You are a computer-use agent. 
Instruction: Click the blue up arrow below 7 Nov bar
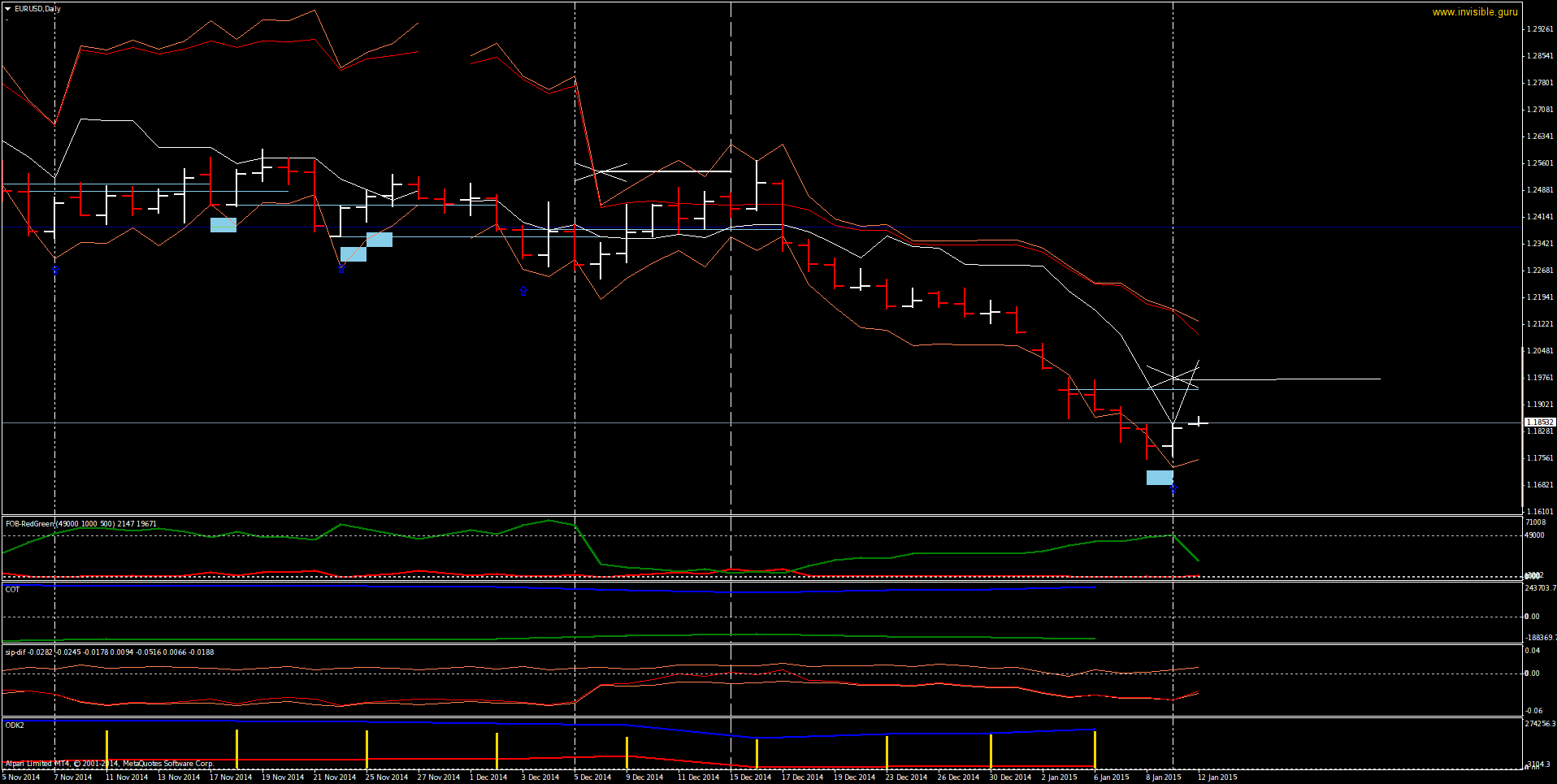(x=55, y=270)
